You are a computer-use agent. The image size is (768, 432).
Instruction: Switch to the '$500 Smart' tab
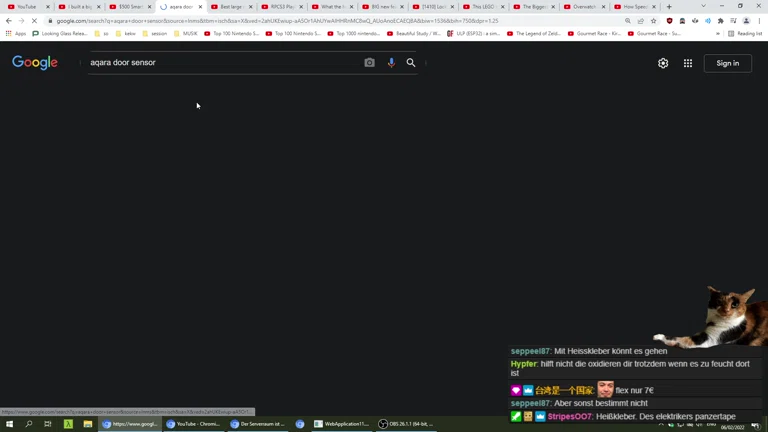click(x=129, y=7)
